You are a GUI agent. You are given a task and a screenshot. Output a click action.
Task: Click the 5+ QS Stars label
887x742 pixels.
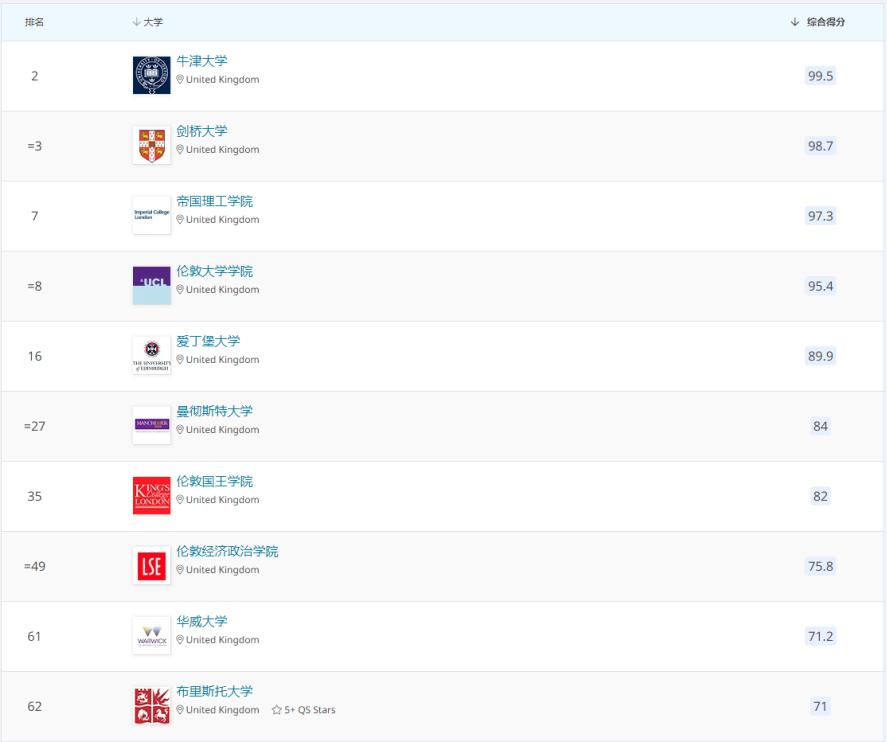[x=309, y=710]
